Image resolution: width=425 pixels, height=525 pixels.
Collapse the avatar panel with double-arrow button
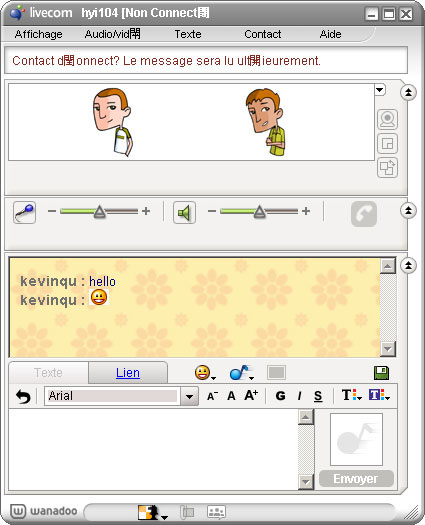pyautogui.click(x=408, y=92)
